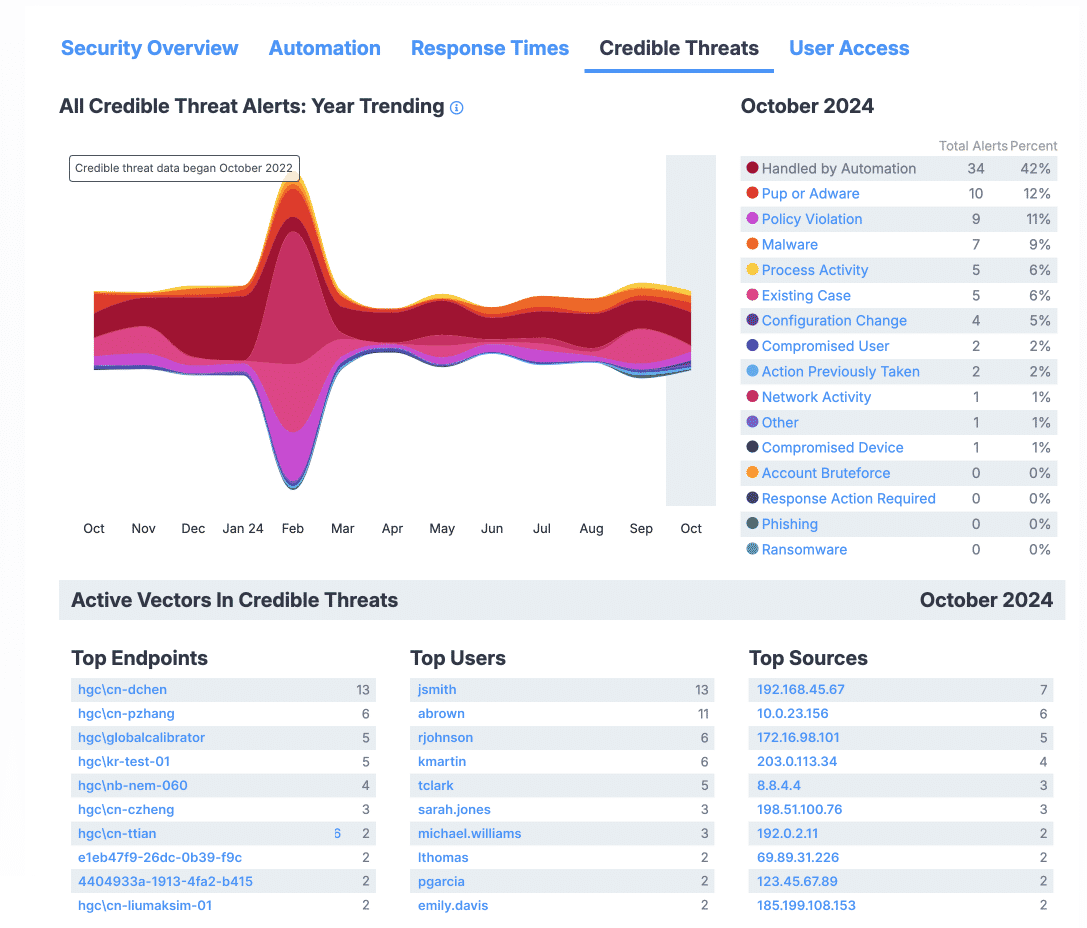Screen dimensions: 1087x928
Task: Open the Compromised User category link
Action: (x=825, y=346)
